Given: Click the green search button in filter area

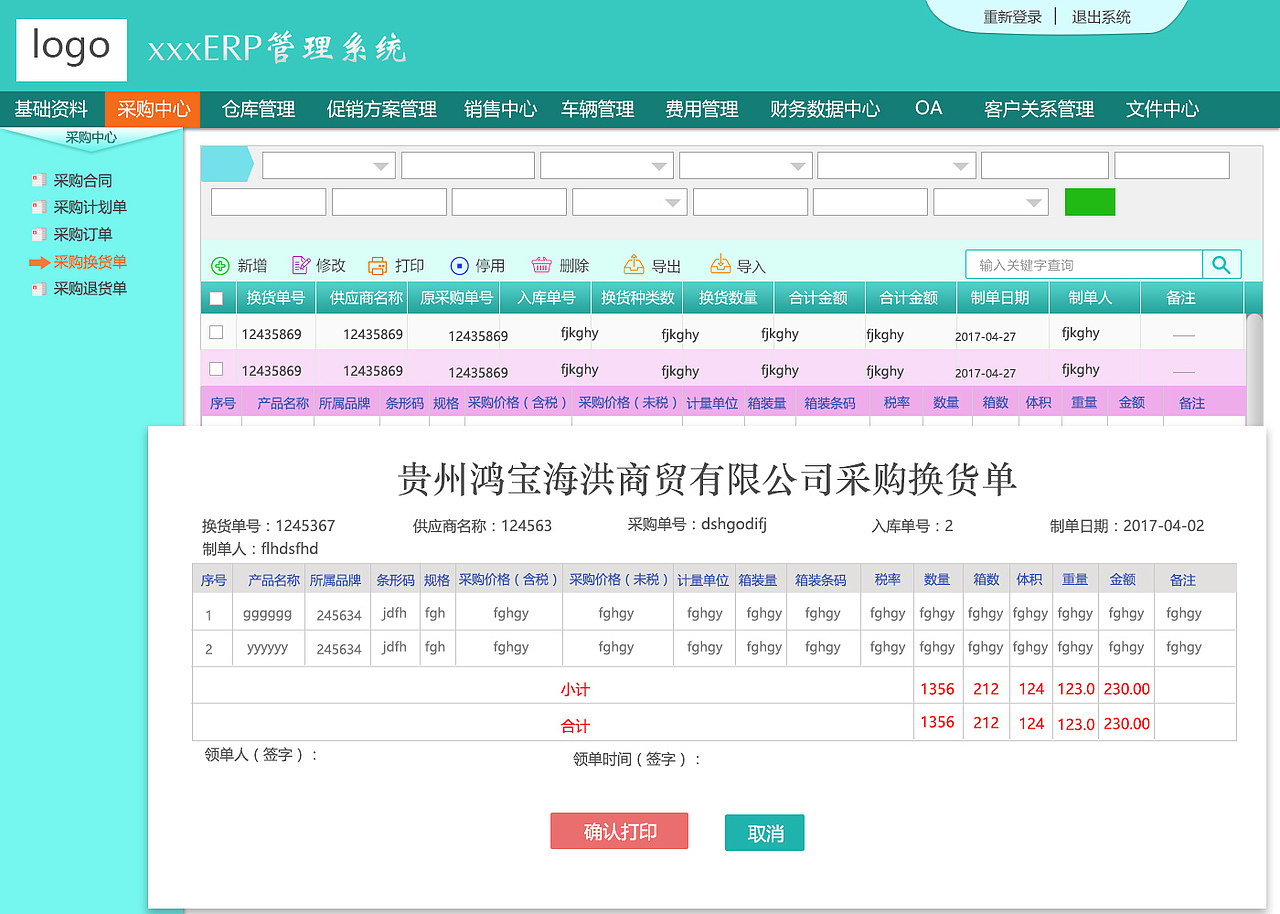Looking at the screenshot, I should [x=1090, y=201].
